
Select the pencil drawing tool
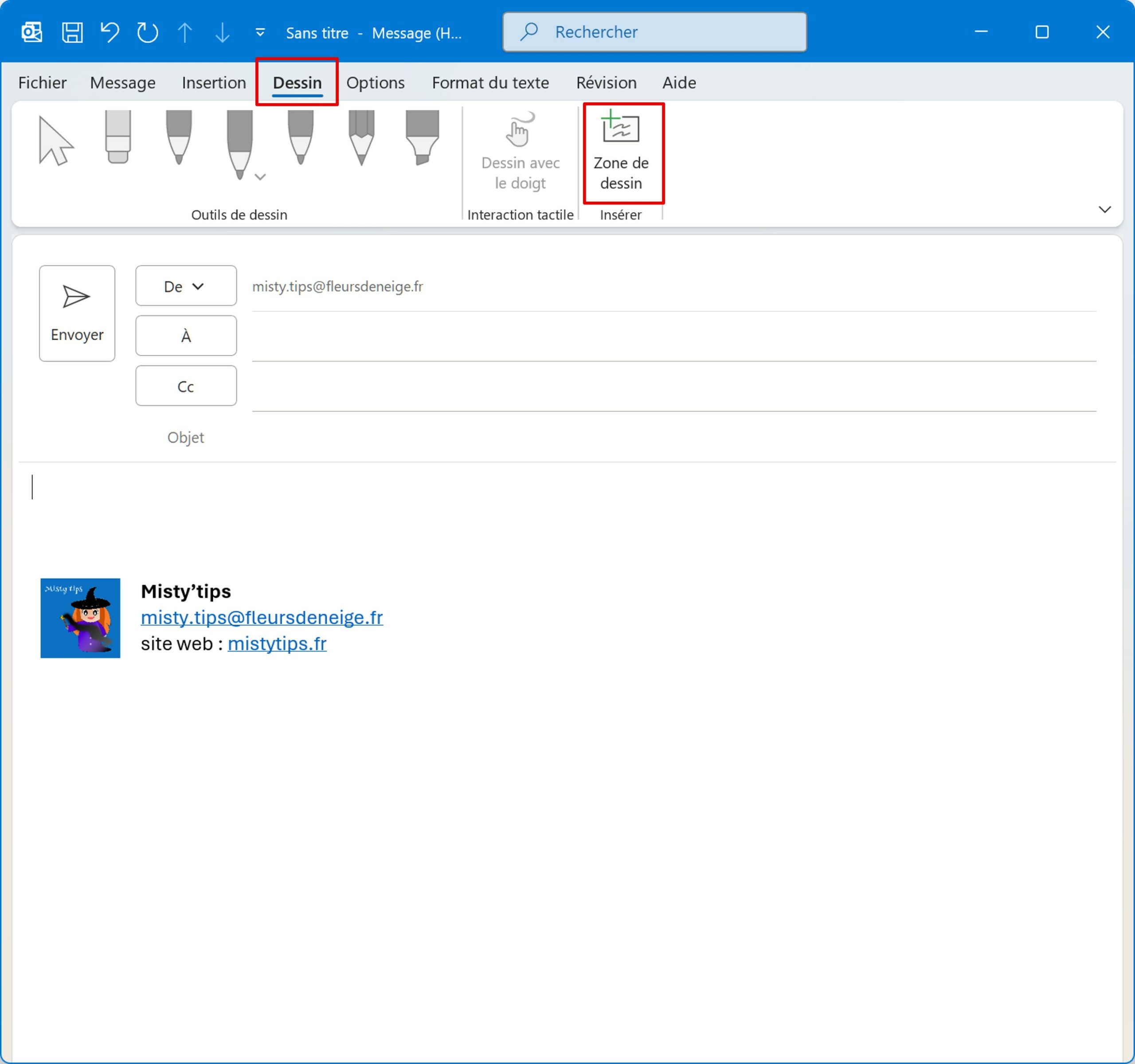coord(361,137)
